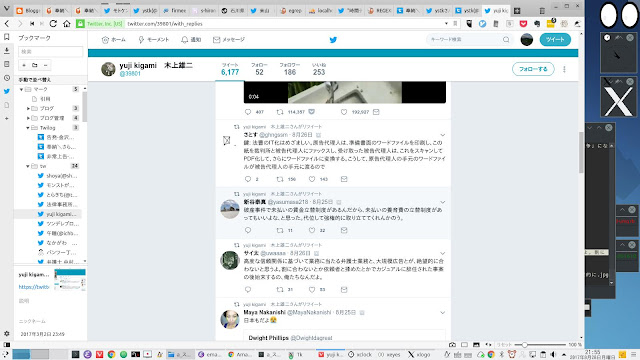This screenshot has width=640, height=360.
Task: Like the video tweet with 192,027 likes
Action: click(344, 112)
